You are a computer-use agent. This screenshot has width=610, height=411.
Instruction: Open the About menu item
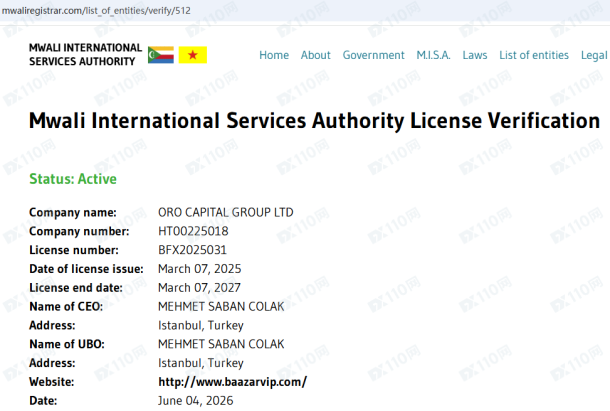click(316, 55)
